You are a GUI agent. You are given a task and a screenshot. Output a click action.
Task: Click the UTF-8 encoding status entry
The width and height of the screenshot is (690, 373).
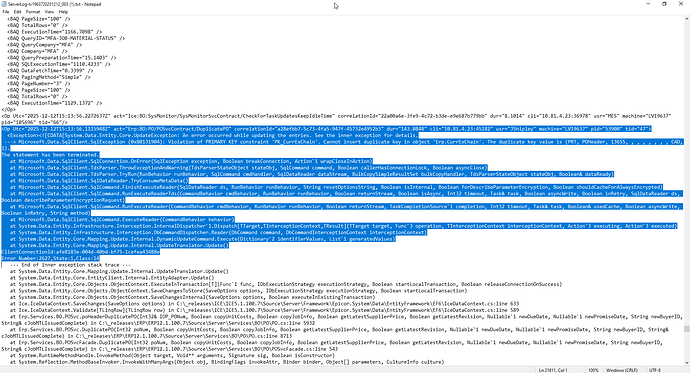[654, 370]
